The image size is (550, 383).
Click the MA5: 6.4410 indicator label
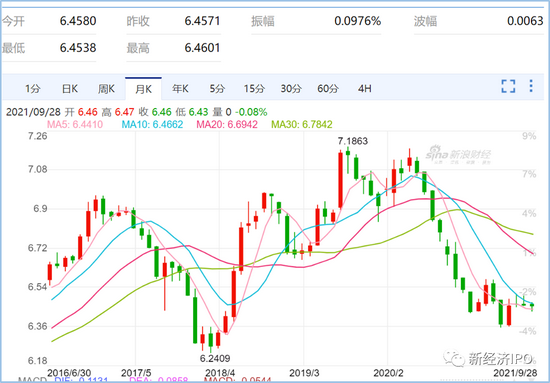(75, 124)
